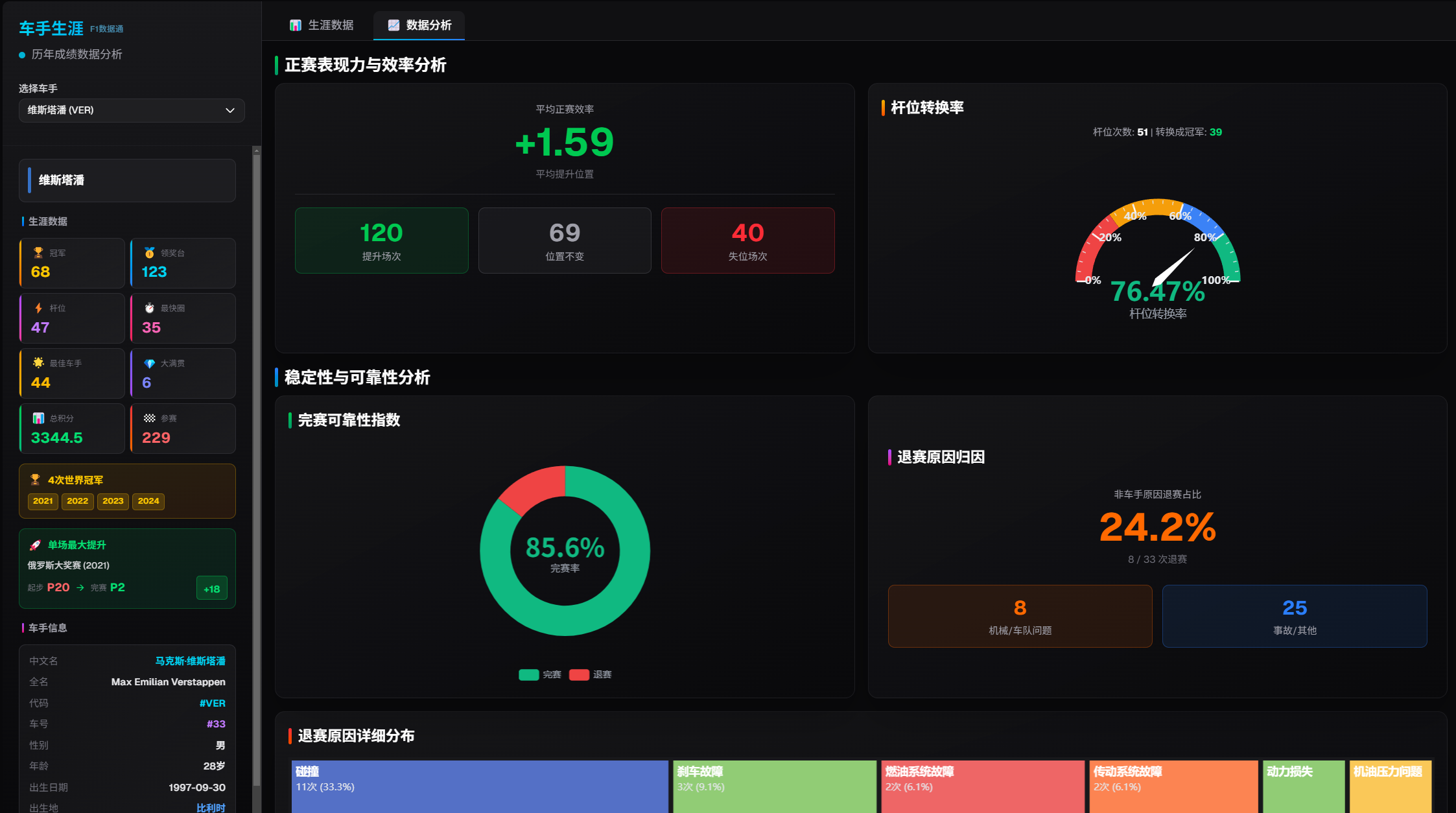Toggle the 退赛 legend item
The image size is (1456, 813).
tap(591, 674)
